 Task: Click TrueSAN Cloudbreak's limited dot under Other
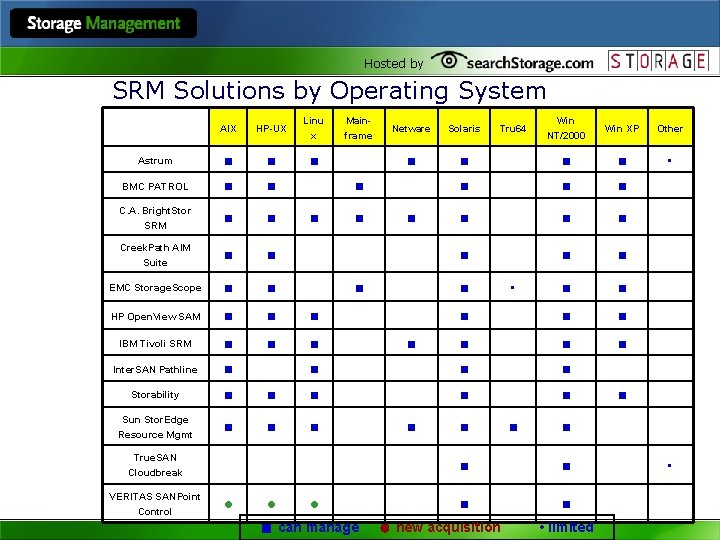669,466
